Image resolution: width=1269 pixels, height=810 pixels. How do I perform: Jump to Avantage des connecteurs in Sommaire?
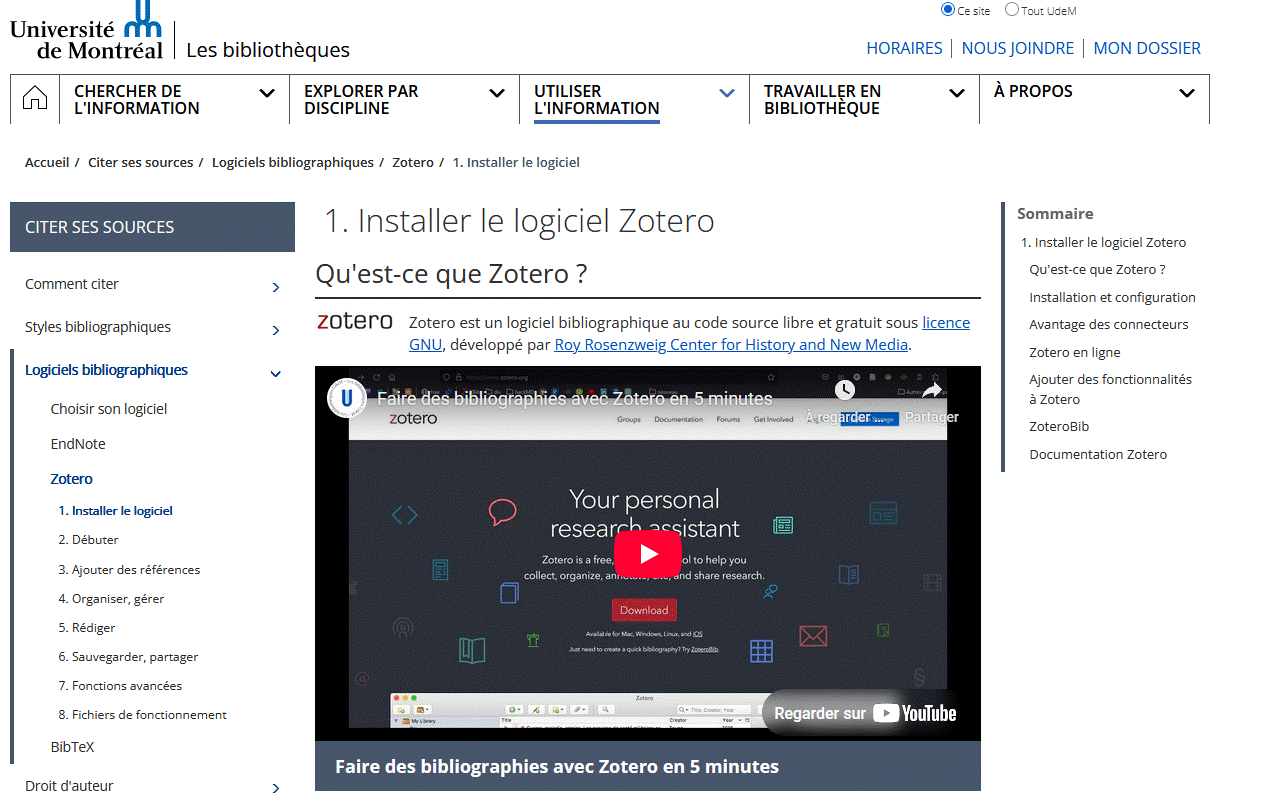1109,325
